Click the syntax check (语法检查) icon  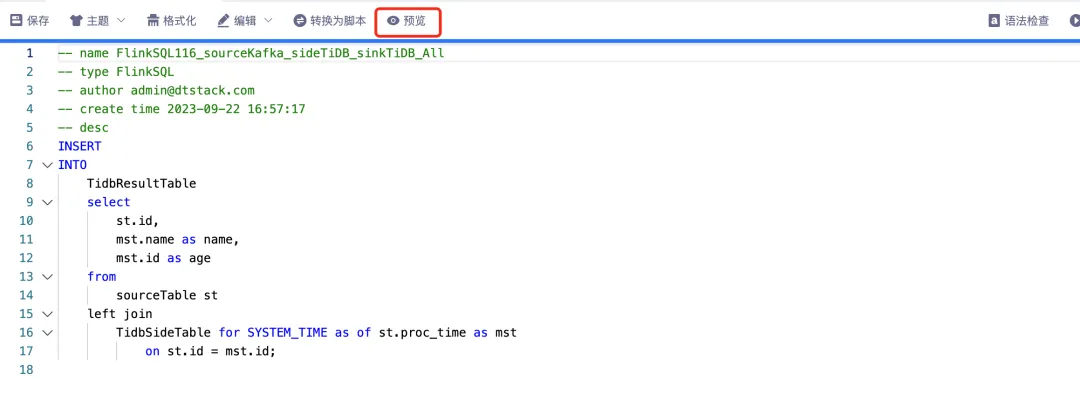[x=995, y=21]
